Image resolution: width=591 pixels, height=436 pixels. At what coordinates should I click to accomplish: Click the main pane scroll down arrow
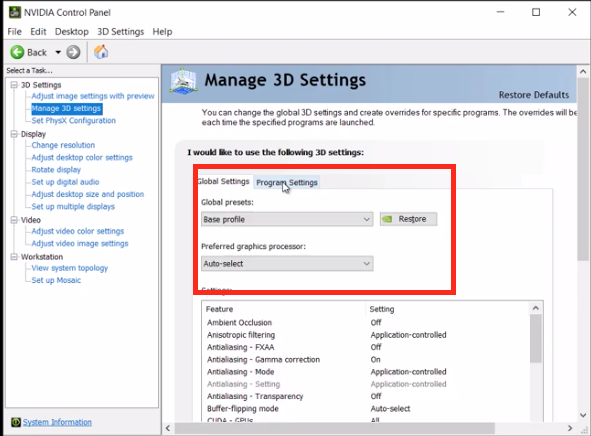point(583,415)
